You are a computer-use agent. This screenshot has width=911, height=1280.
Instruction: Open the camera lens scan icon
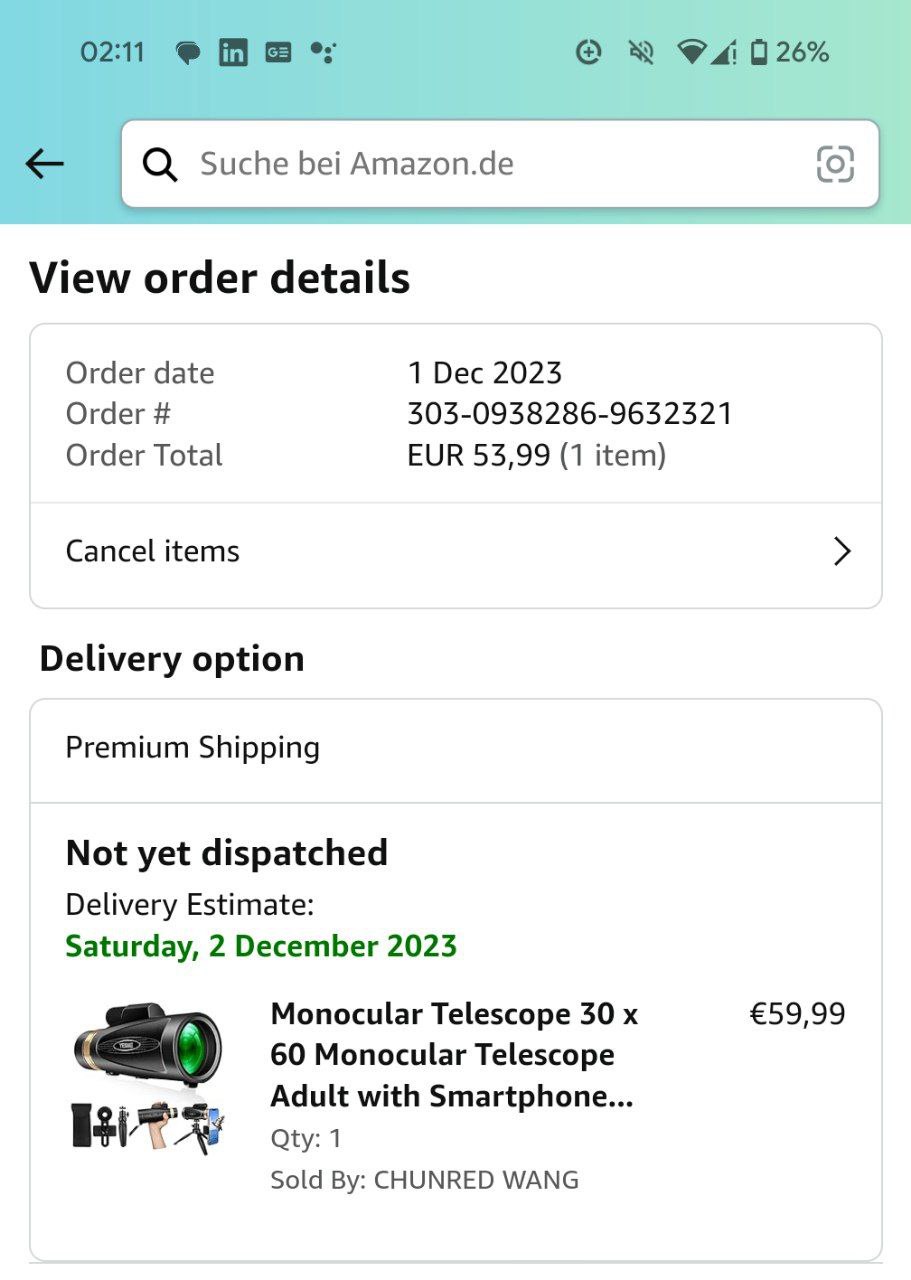835,164
